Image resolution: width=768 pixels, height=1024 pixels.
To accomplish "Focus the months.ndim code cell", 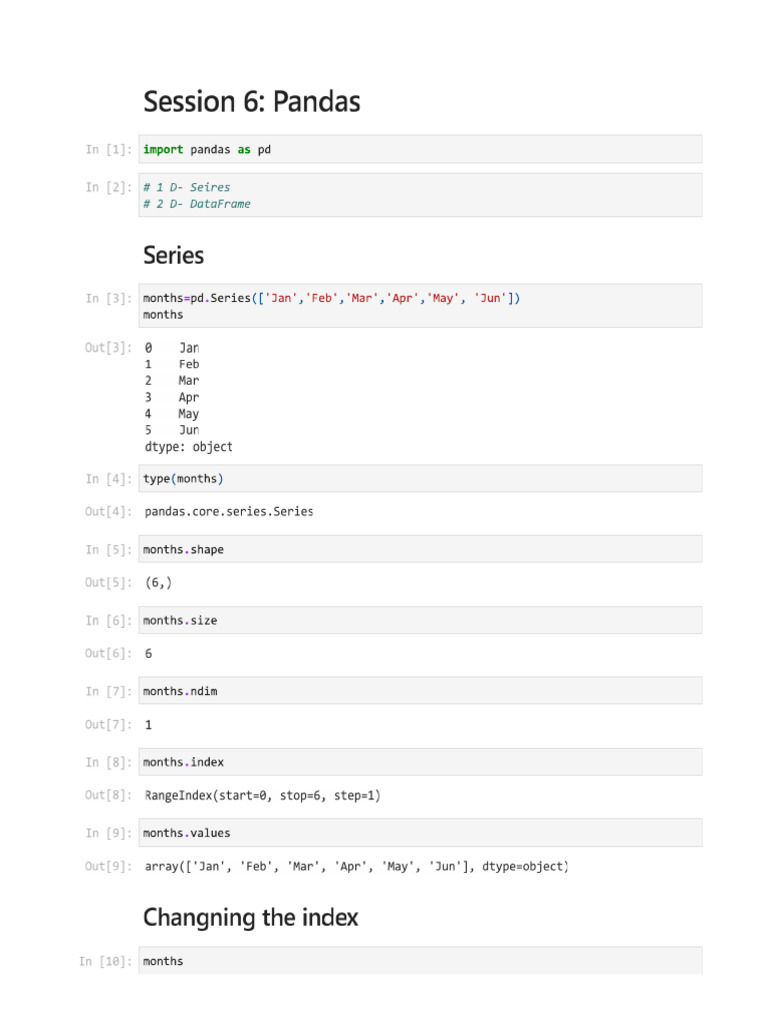I will (420, 692).
